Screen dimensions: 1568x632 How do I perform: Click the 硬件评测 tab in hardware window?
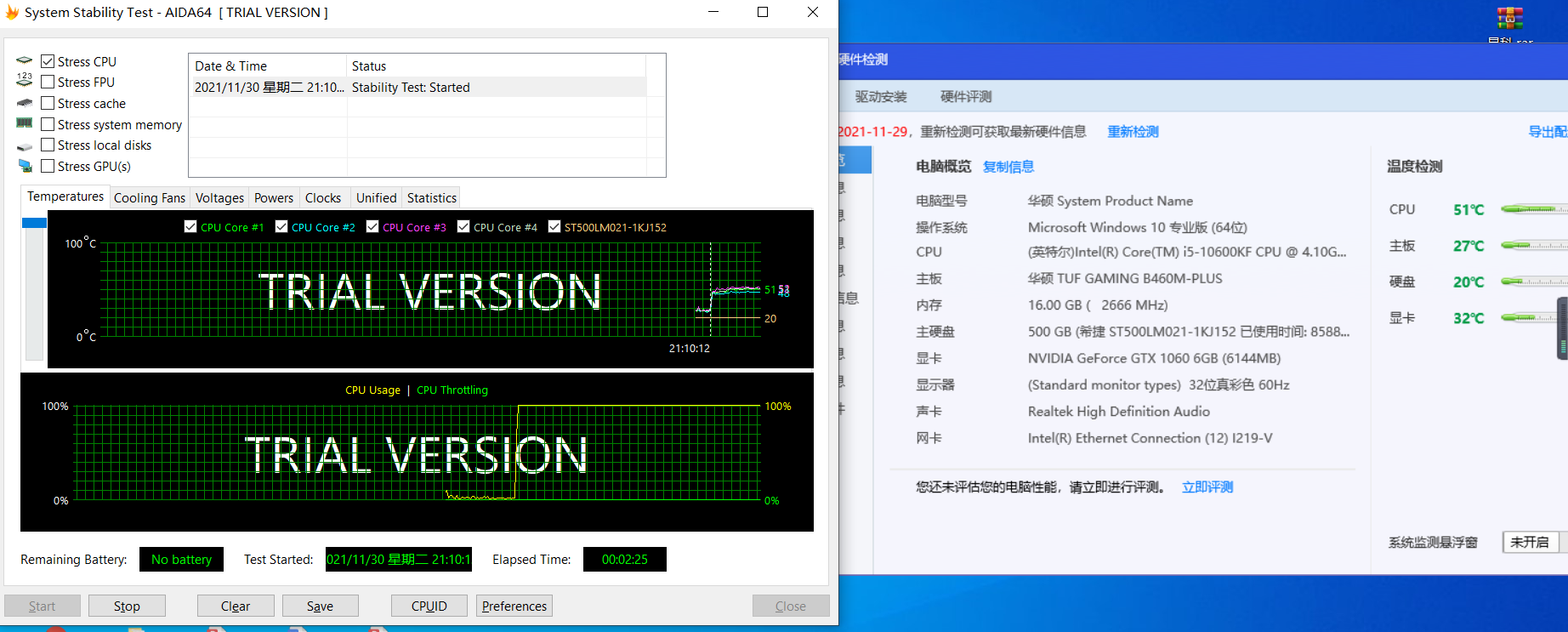click(966, 97)
